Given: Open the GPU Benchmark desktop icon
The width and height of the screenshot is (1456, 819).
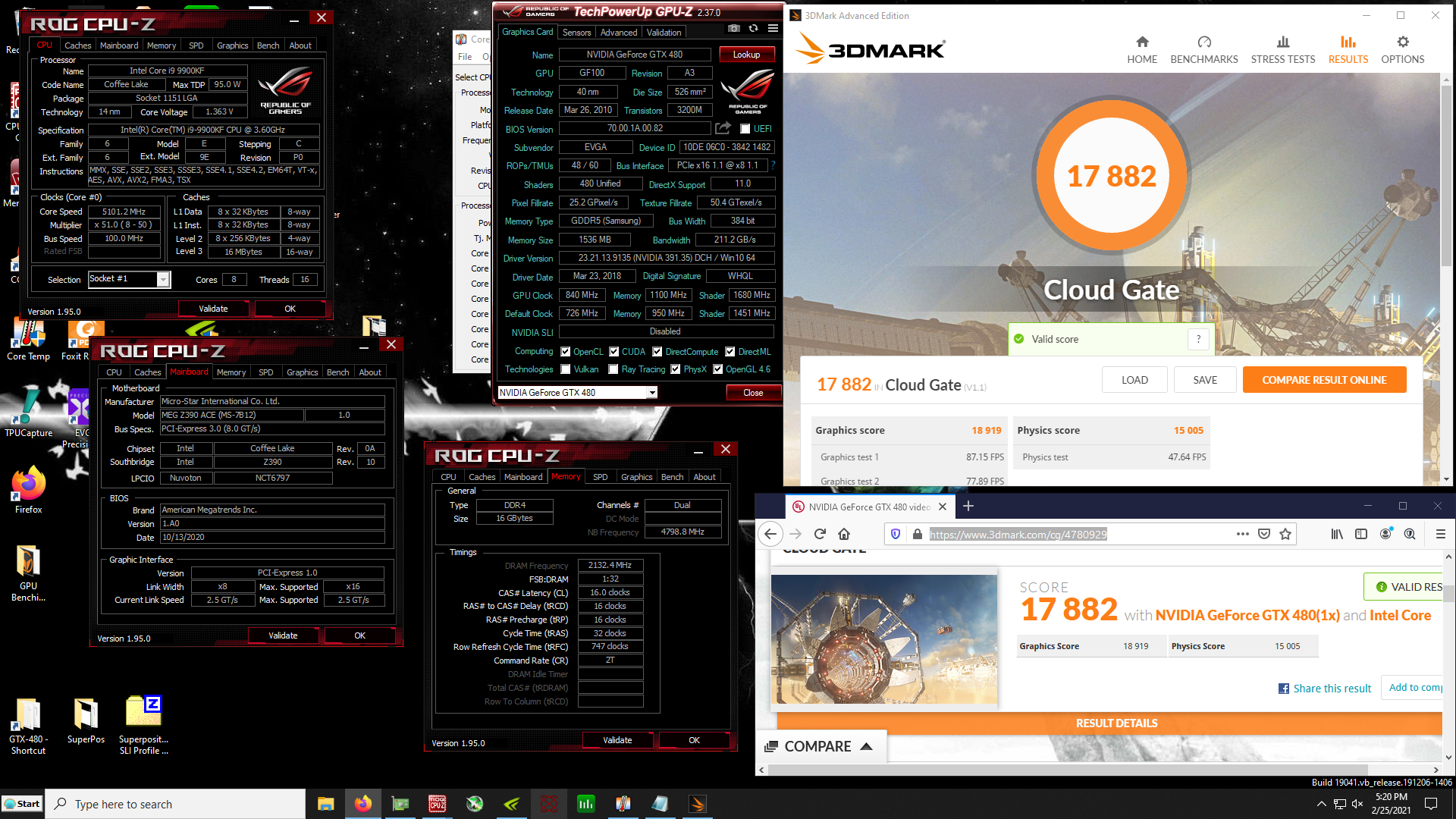Looking at the screenshot, I should pos(28,573).
